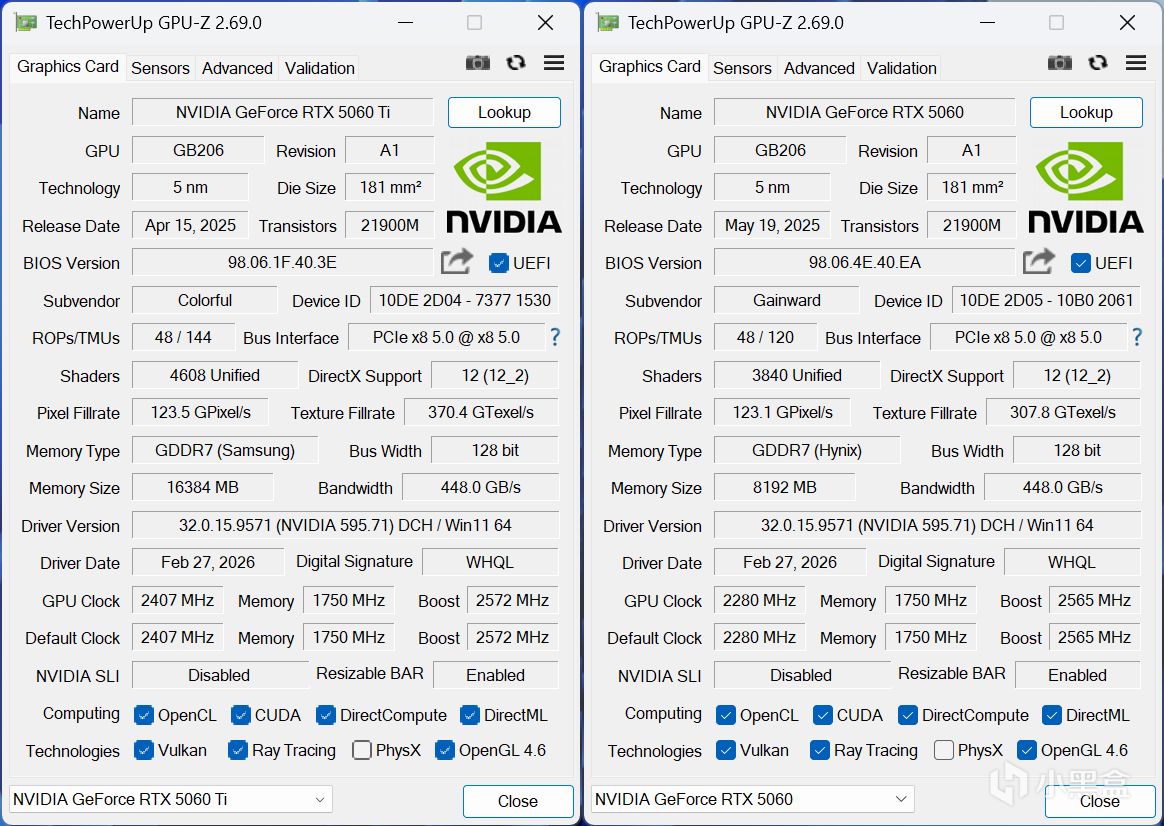1164x826 pixels.
Task: Open hamburger menu in RTX 5060 Ti window
Action: [x=554, y=63]
